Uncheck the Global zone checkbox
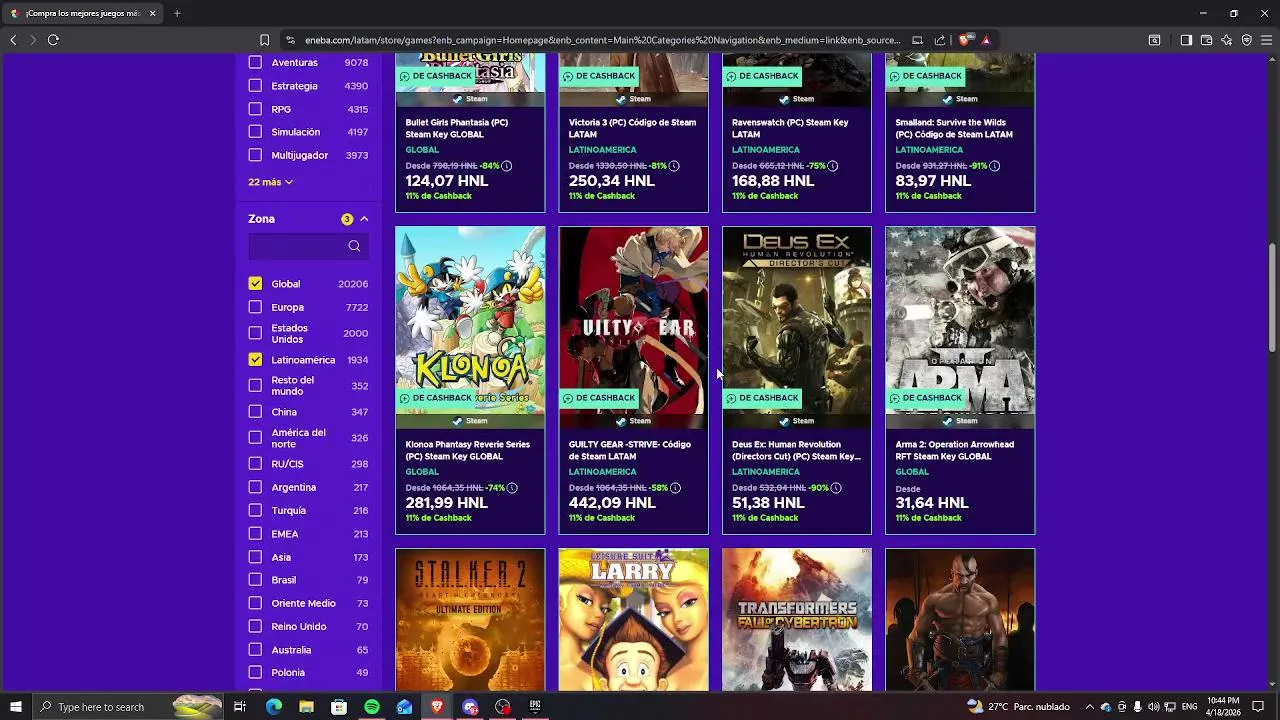Viewport: 1280px width, 720px height. point(255,284)
